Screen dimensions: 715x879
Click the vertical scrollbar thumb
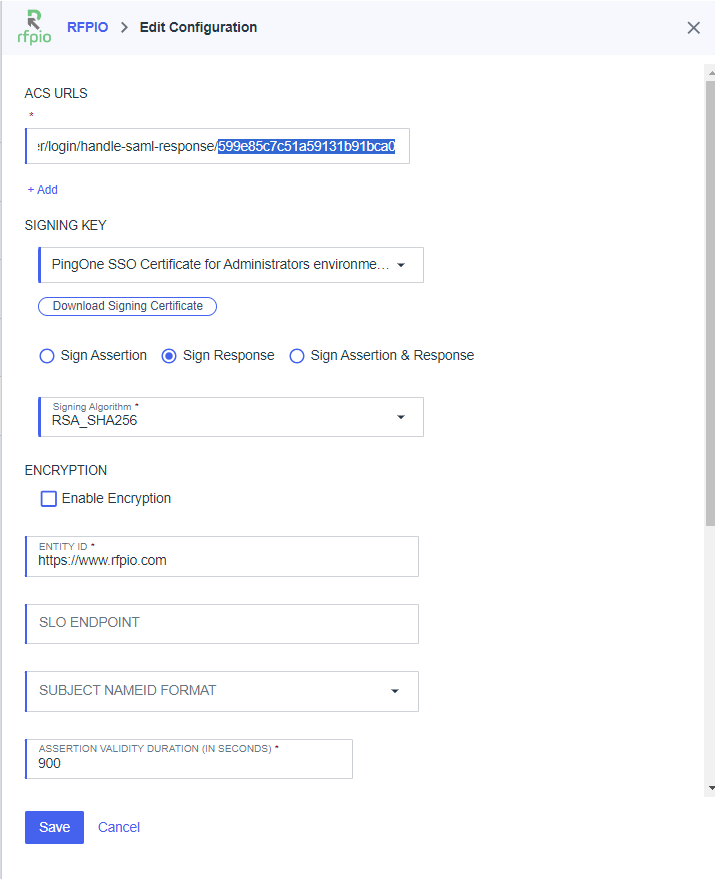point(711,303)
